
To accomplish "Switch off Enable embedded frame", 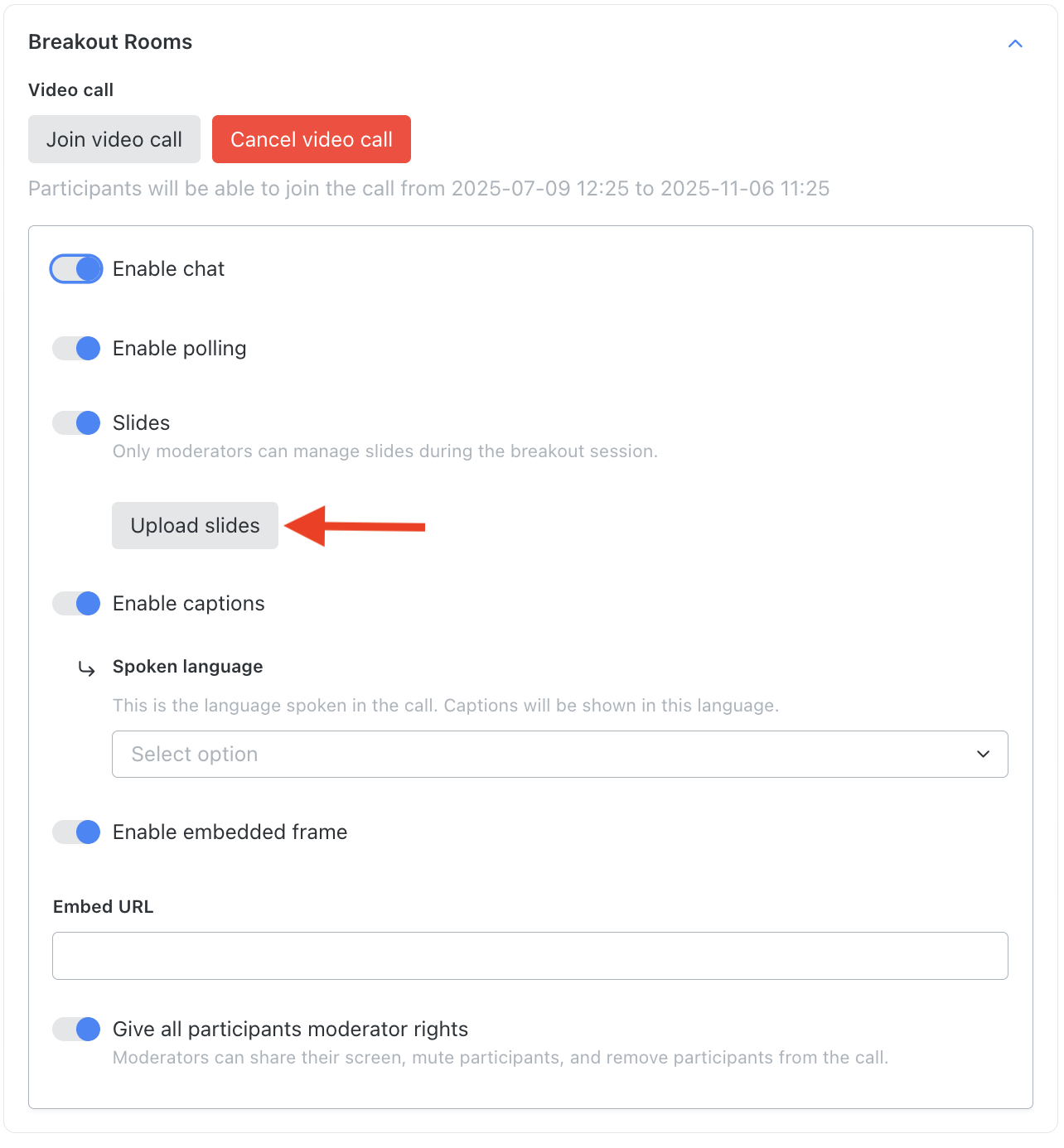I will (x=76, y=832).
